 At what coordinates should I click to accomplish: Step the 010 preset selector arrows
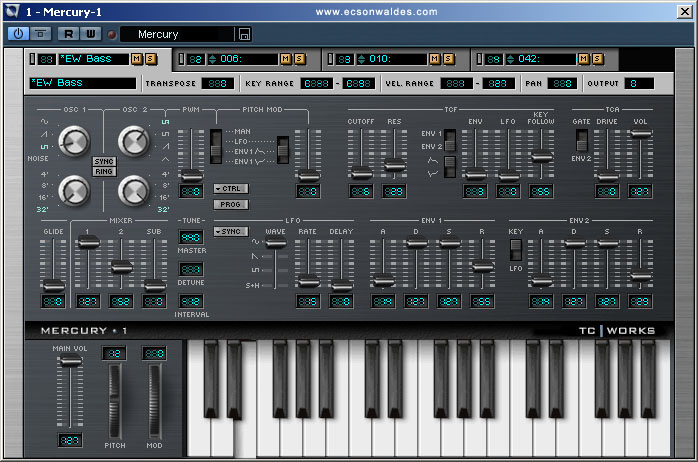click(361, 59)
